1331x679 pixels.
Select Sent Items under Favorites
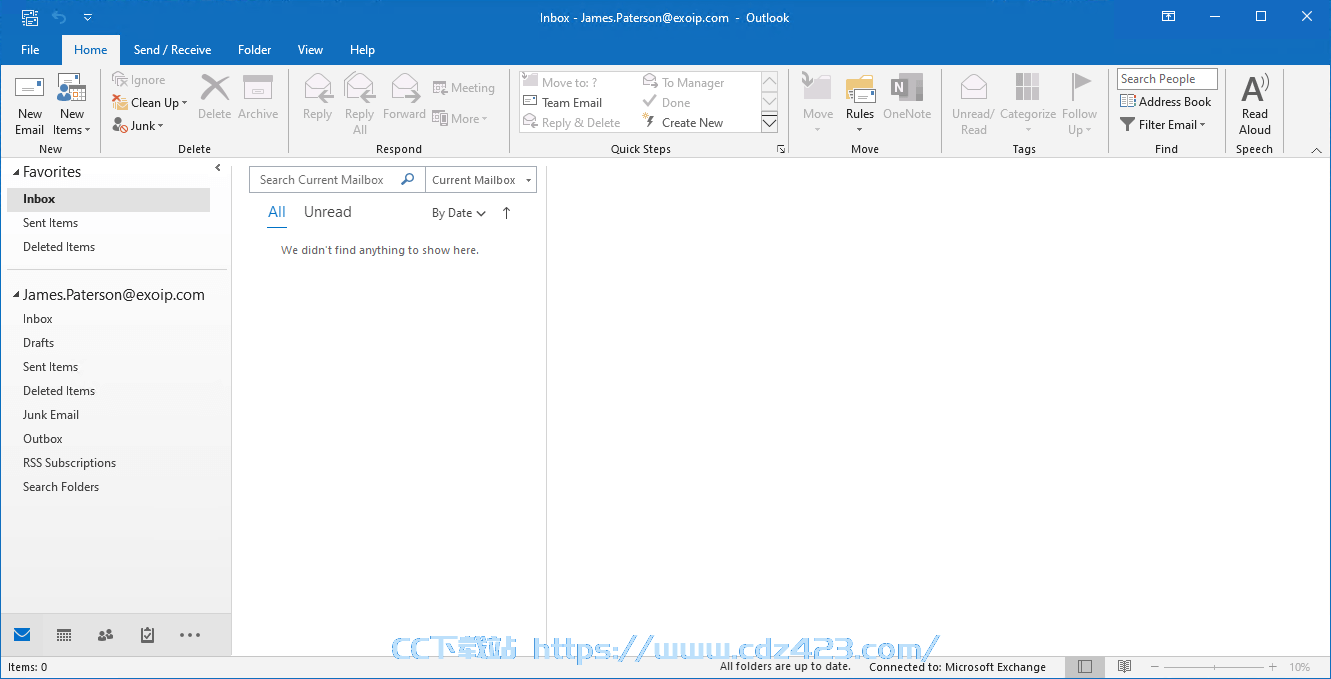click(108, 223)
